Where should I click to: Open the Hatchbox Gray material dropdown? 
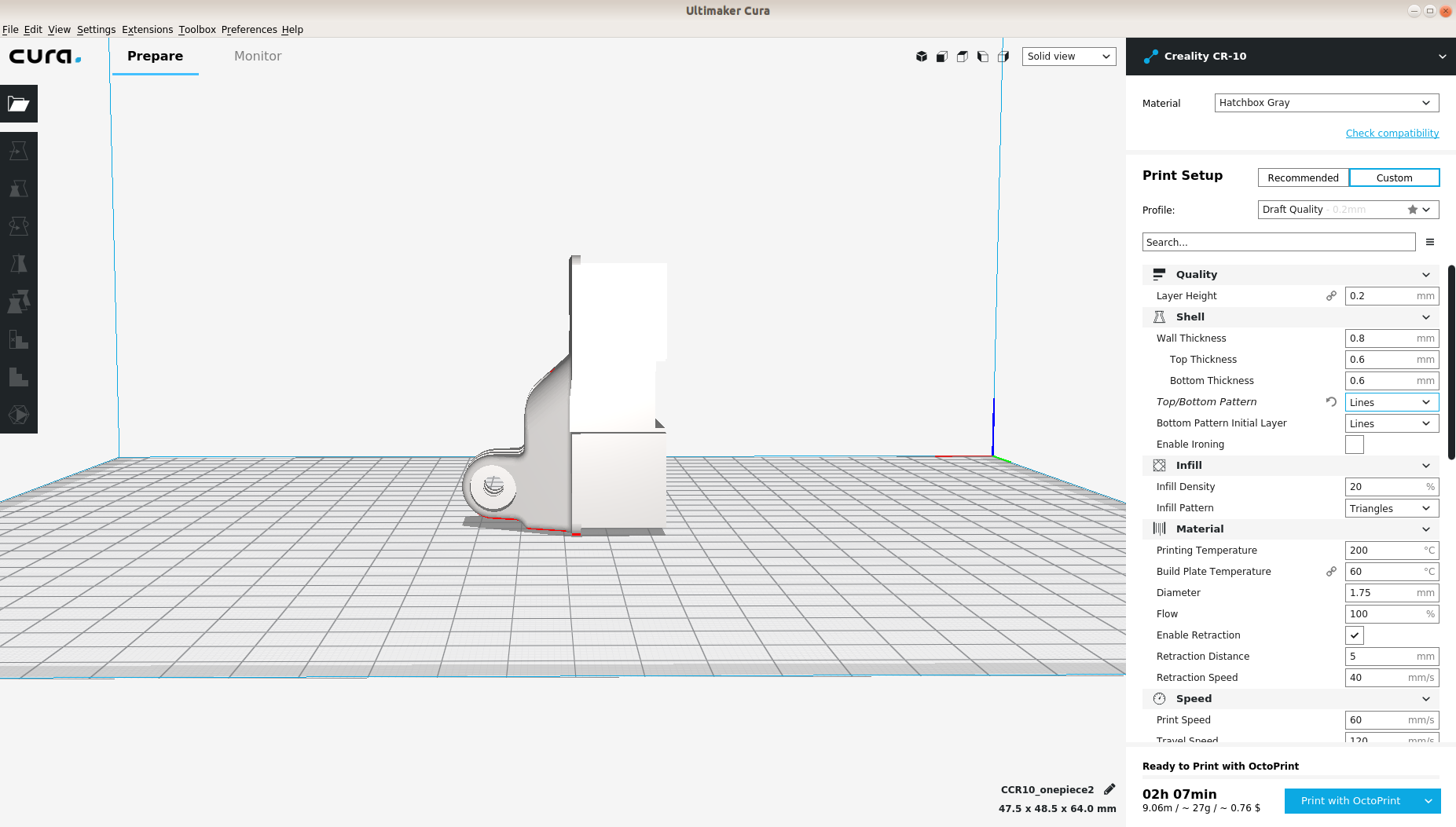pyautogui.click(x=1326, y=103)
